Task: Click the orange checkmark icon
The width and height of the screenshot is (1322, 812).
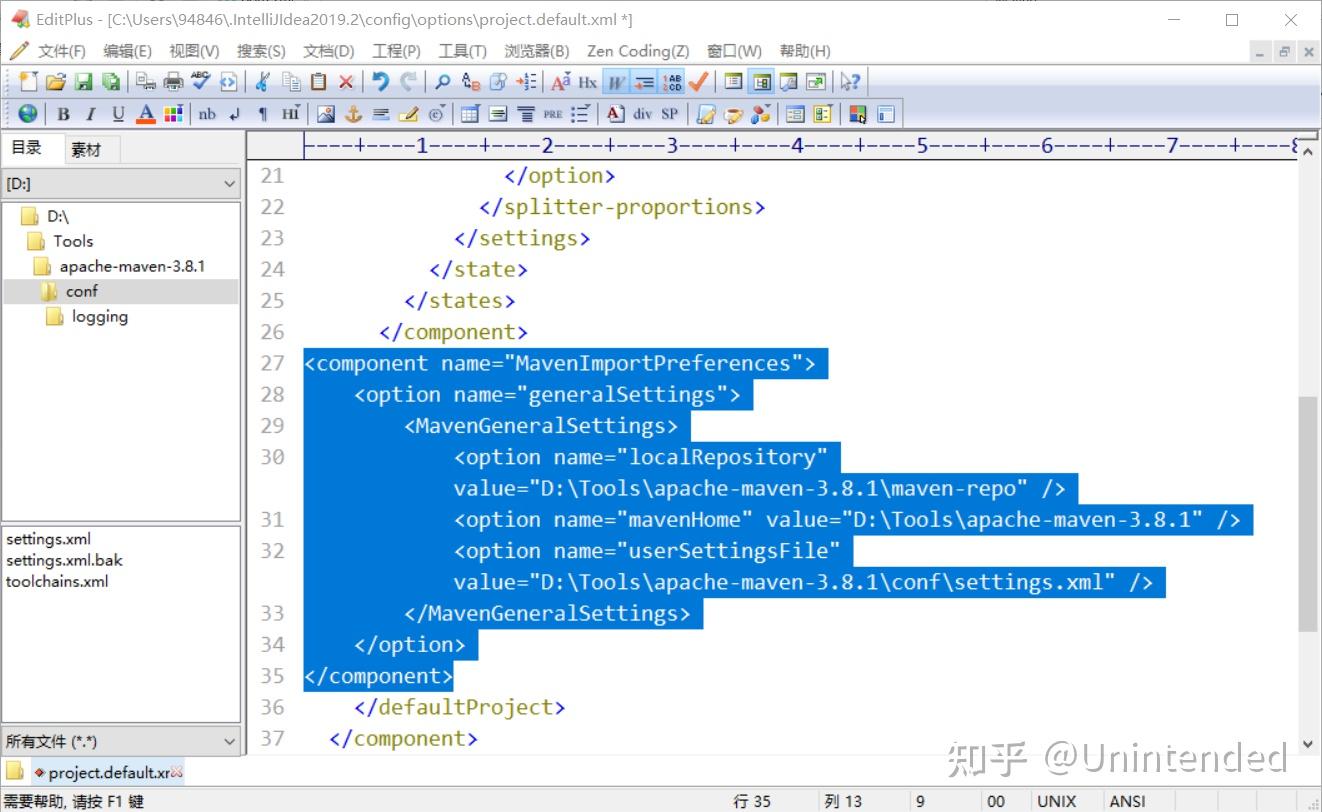Action: point(698,82)
